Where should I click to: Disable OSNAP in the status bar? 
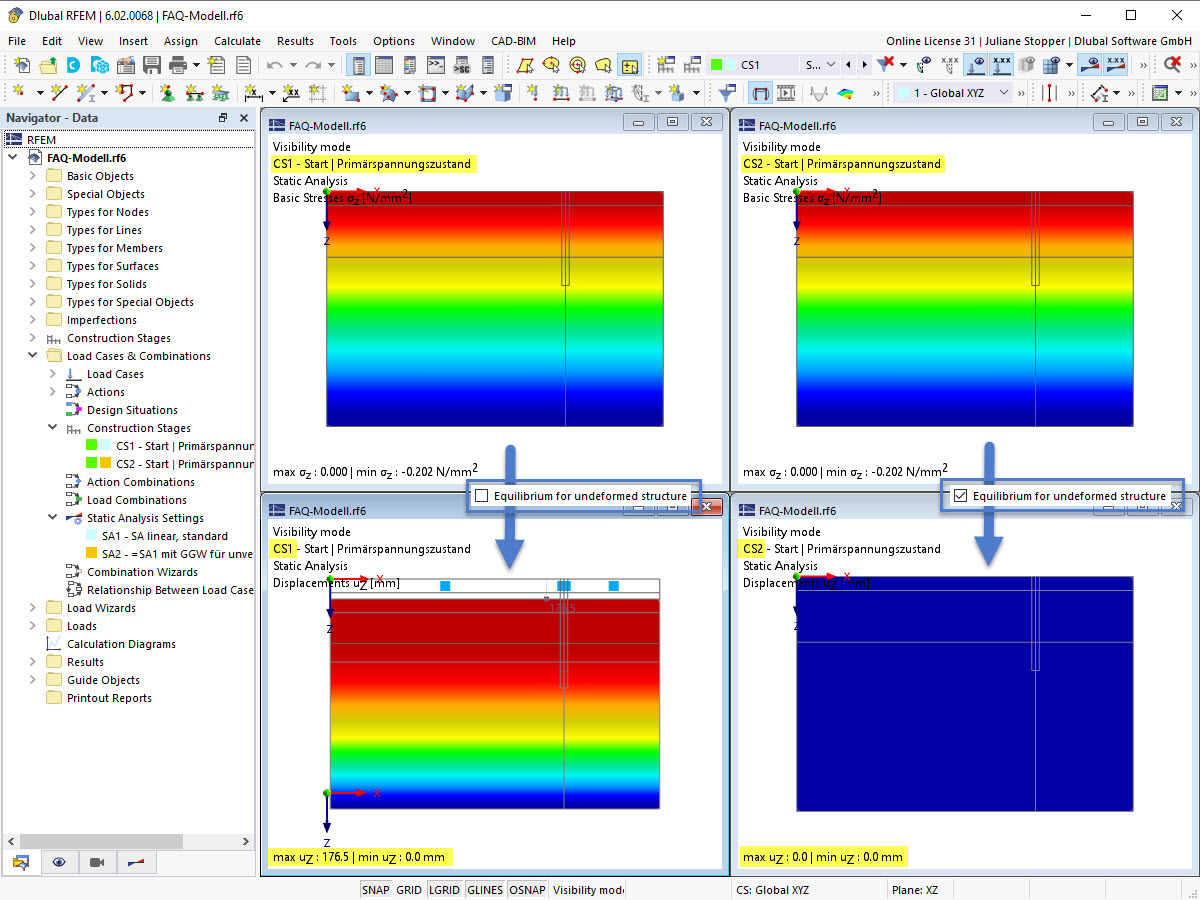pos(527,889)
